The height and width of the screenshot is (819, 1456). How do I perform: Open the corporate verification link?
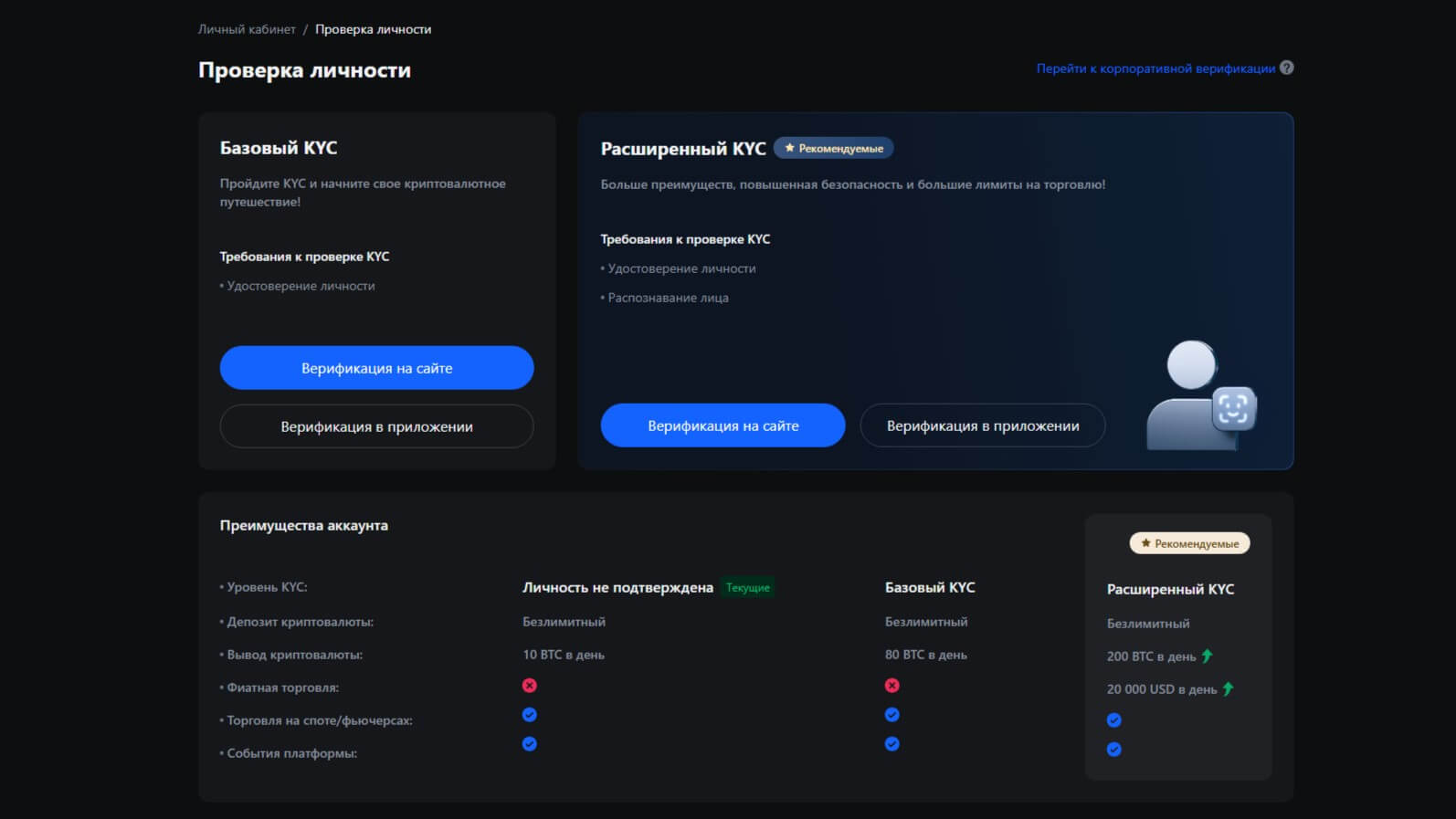pyautogui.click(x=1155, y=68)
